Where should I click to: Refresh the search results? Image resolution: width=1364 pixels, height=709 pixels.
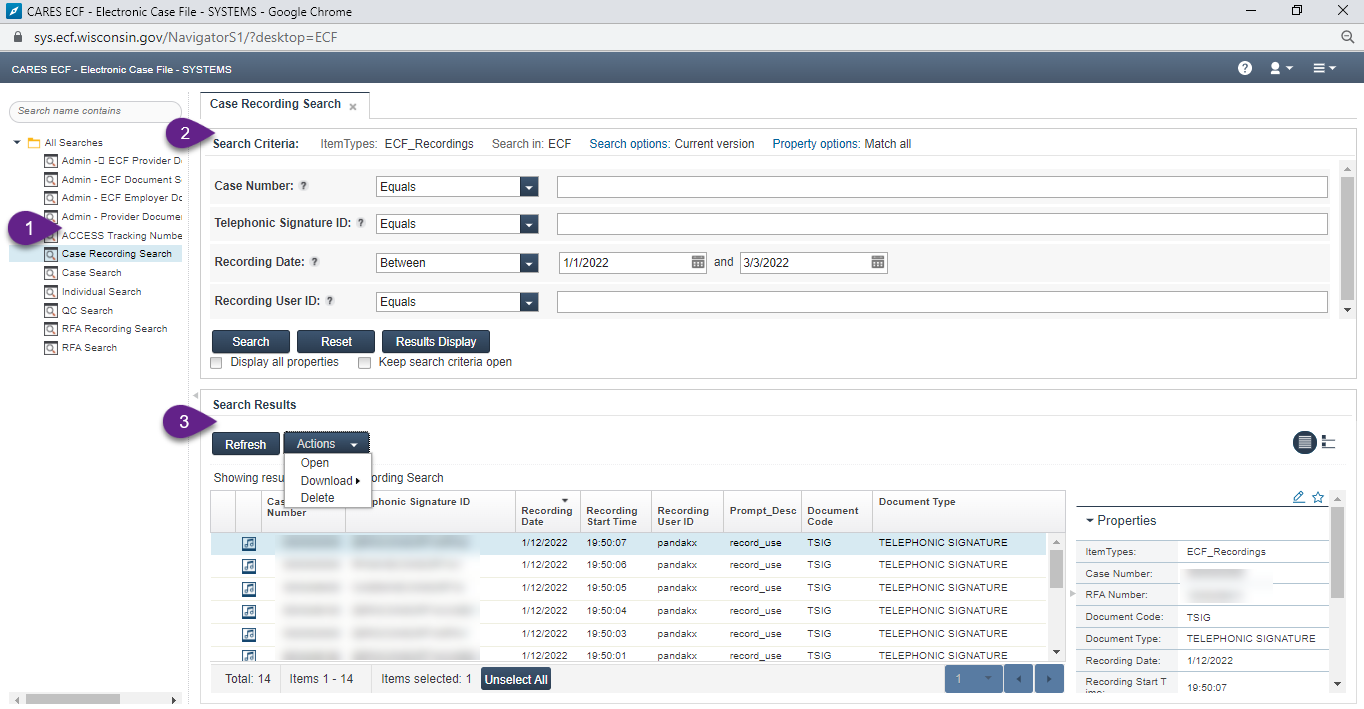click(x=246, y=444)
